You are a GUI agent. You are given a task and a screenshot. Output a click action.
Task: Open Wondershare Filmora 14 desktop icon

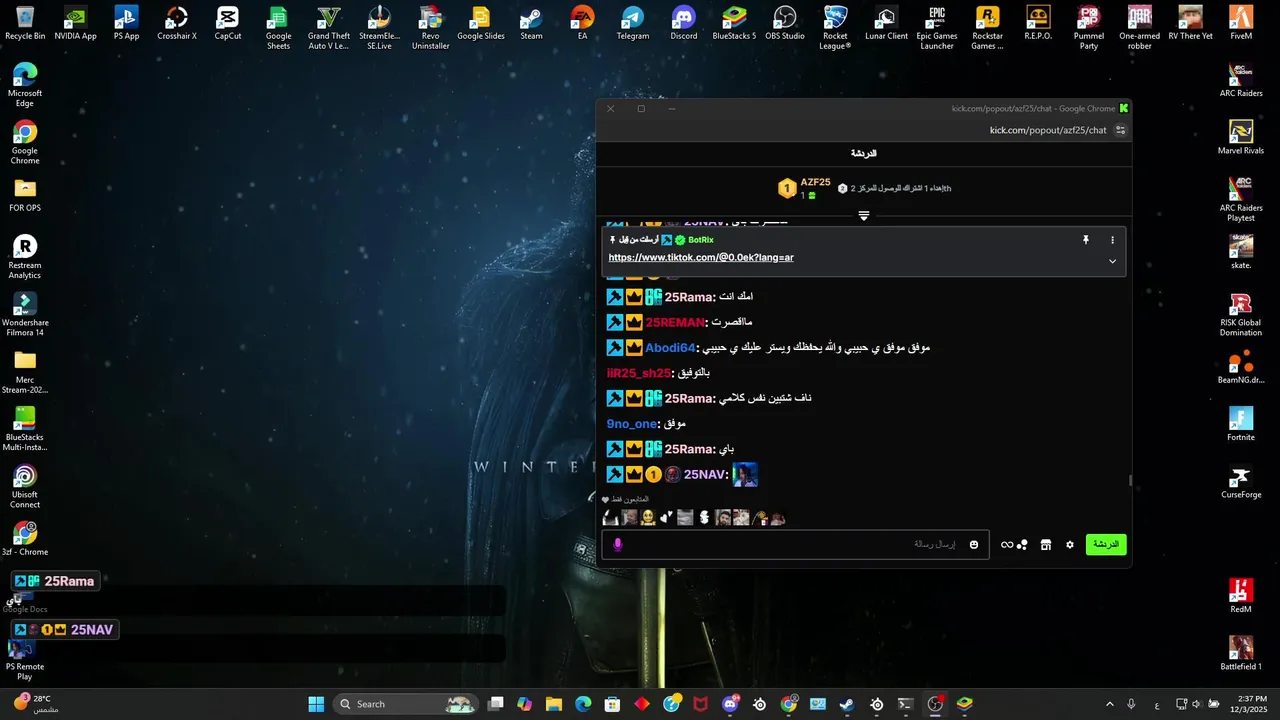25,315
